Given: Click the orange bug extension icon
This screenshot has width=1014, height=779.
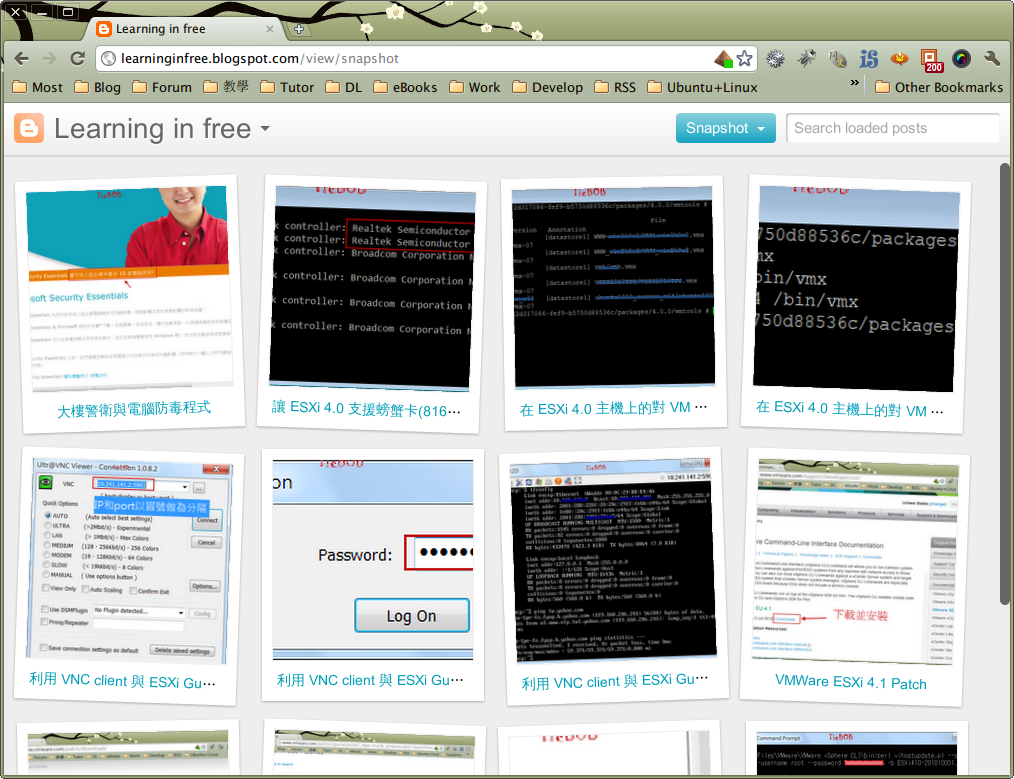Looking at the screenshot, I should click(x=900, y=59).
